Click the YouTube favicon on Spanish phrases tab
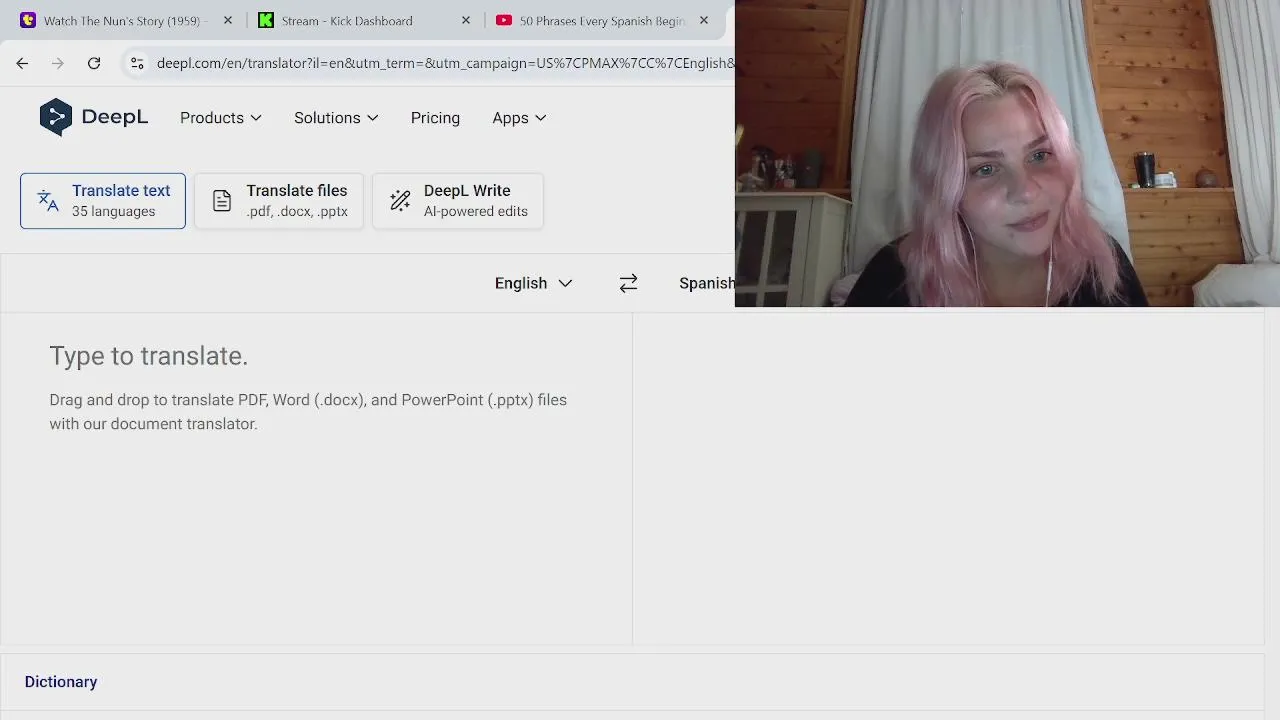This screenshot has width=1280, height=720. 504,20
